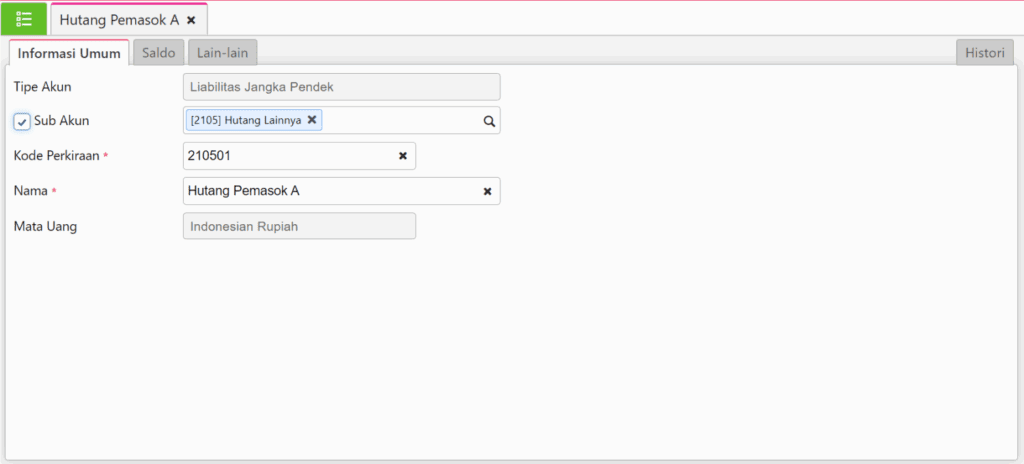Show the Histori tab

click(x=984, y=53)
